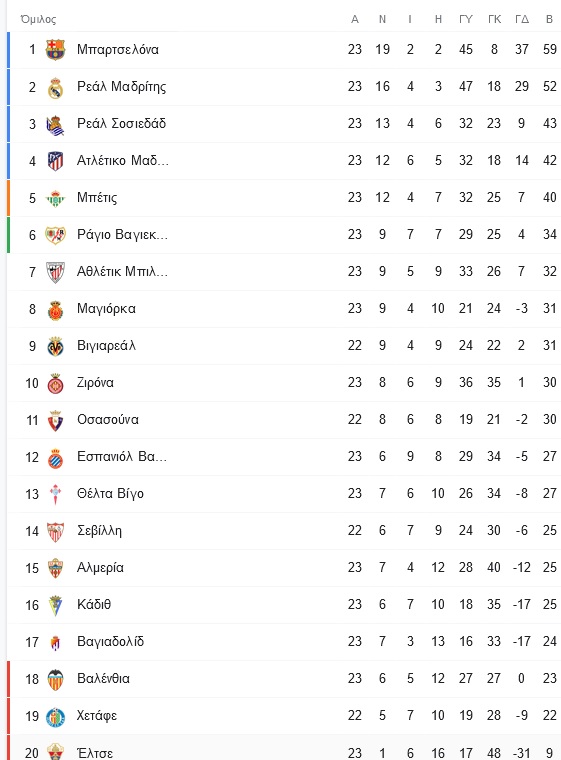Click the Κάδιθ team name
The image size is (561, 760).
94,604
